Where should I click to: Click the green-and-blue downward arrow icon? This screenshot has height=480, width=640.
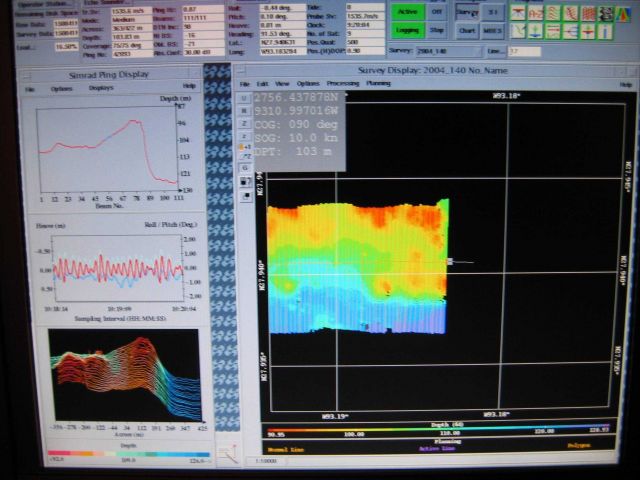(535, 31)
